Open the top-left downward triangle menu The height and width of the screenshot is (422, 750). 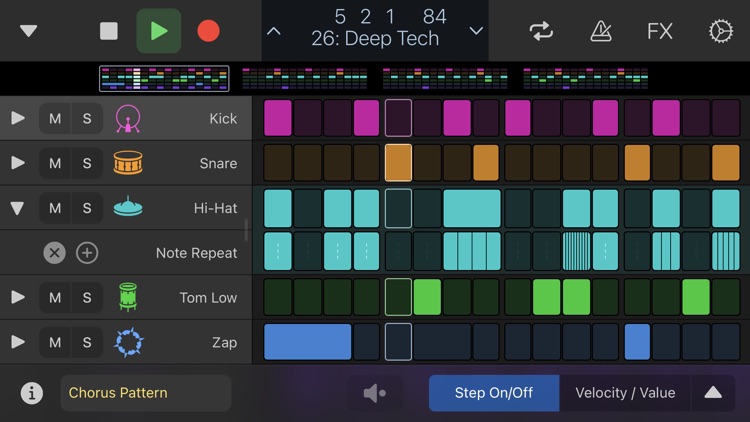pos(29,32)
